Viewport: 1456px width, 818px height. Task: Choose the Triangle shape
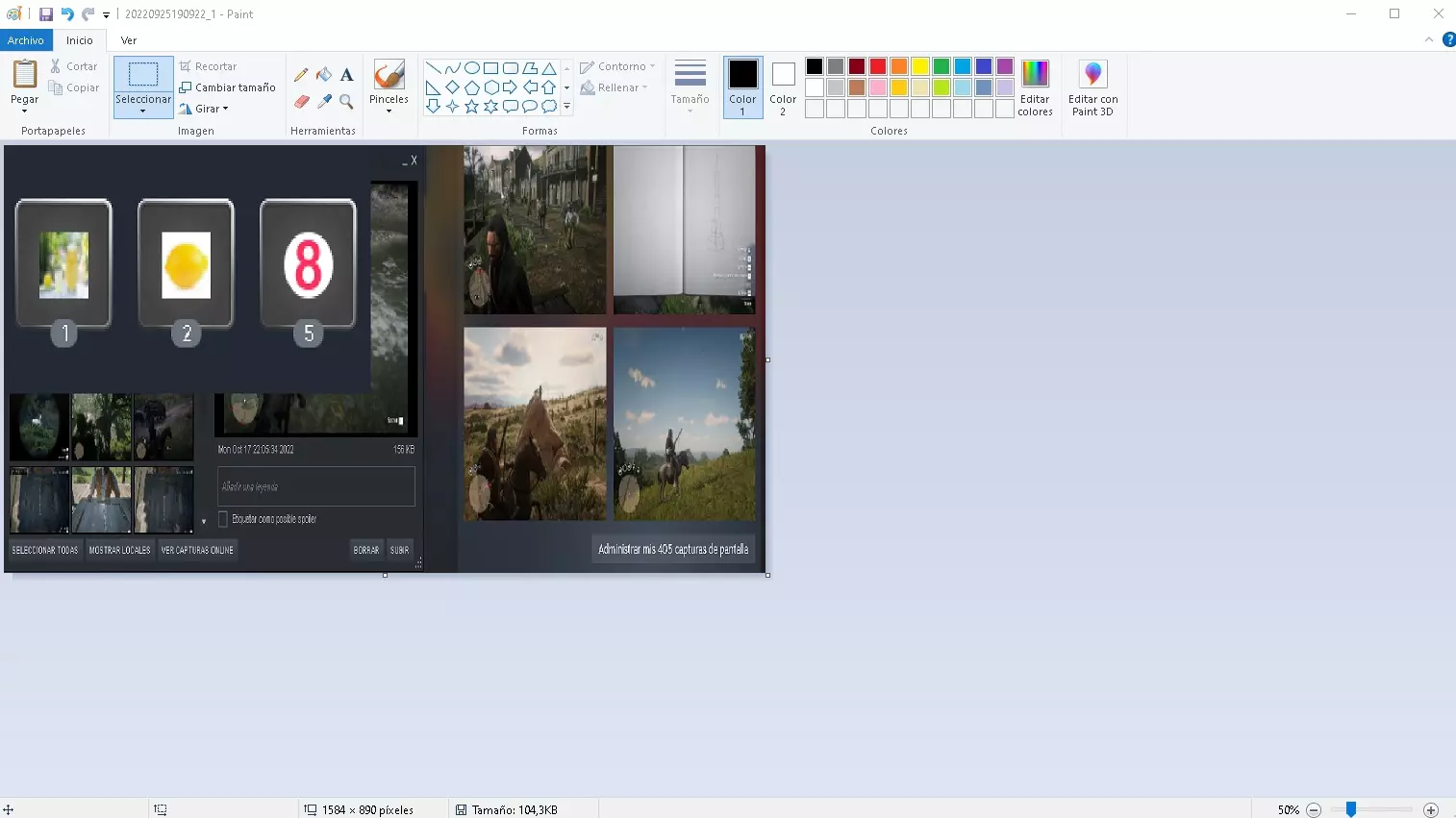coord(548,68)
